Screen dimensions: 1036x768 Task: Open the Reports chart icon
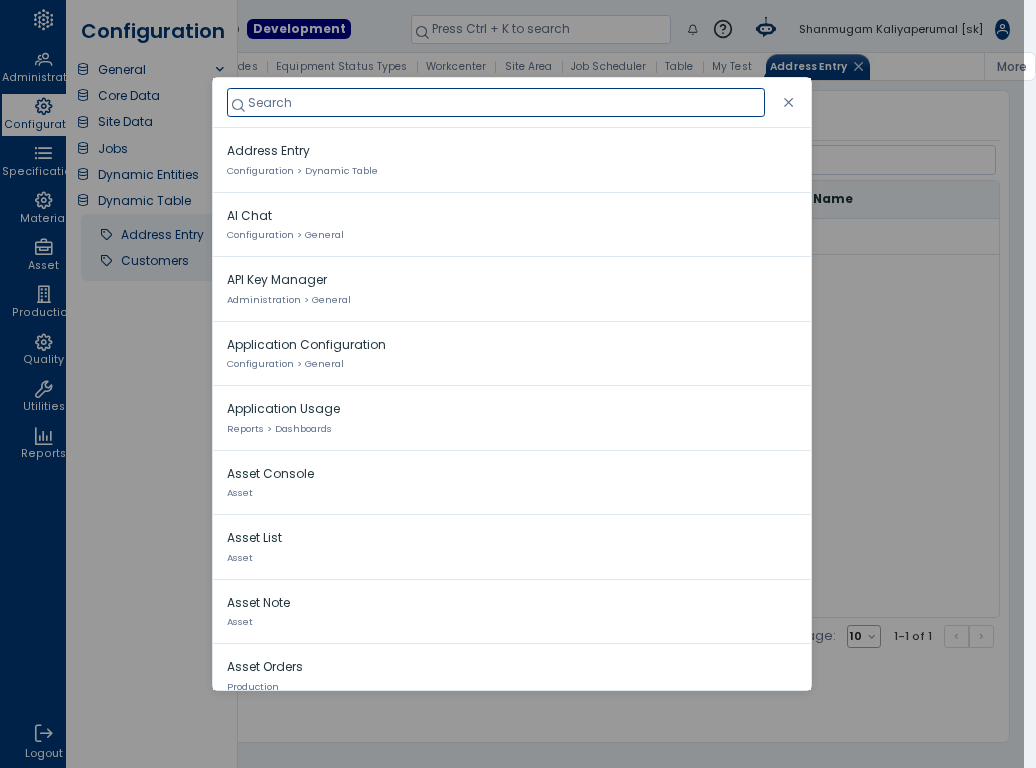(44, 436)
